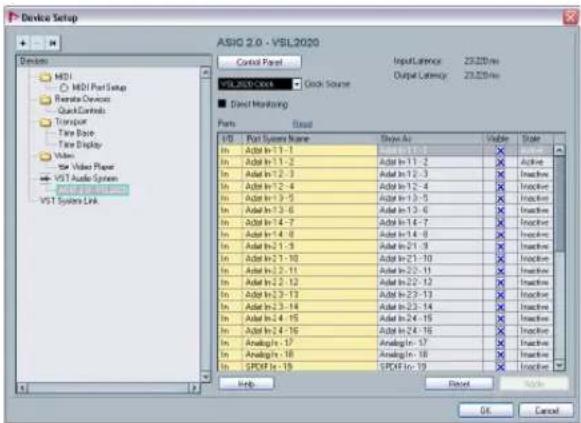Image resolution: width=581 pixels, height=423 pixels.
Task: Select port row Adat In 2 4 - 15
Action: (385, 319)
